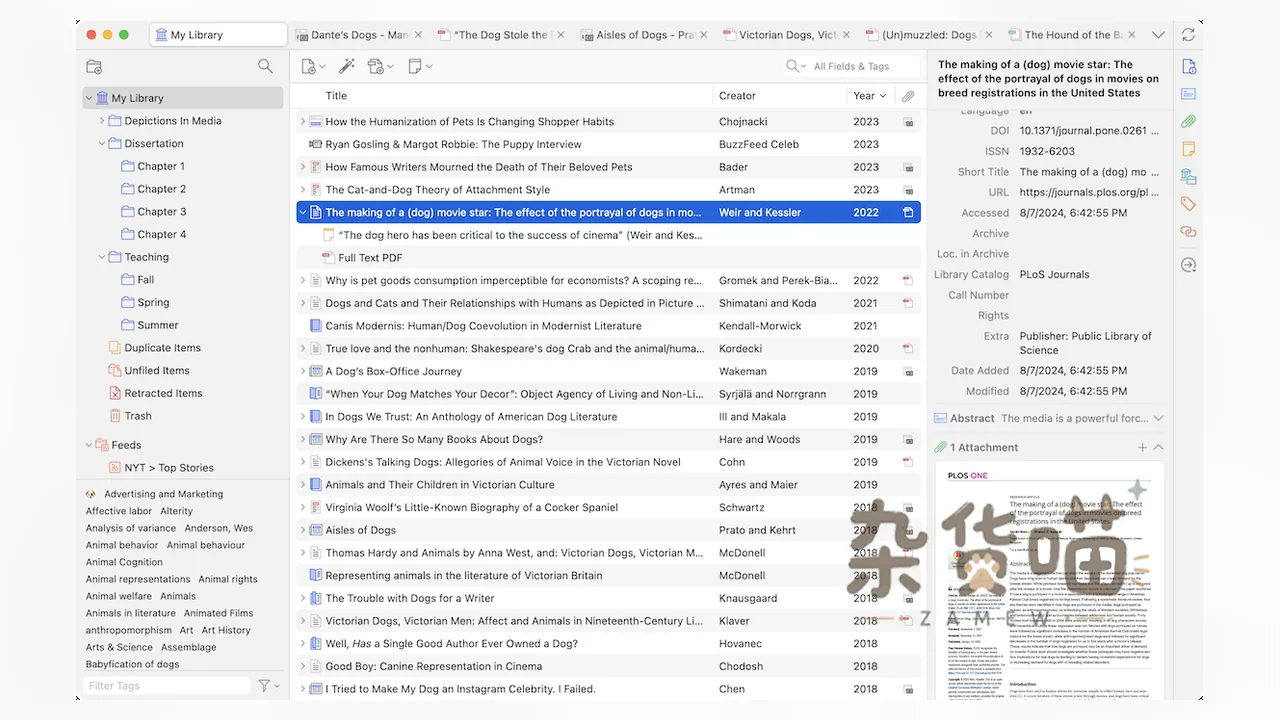The height and width of the screenshot is (720, 1280).
Task: Click the add attachment plus icon
Action: click(1142, 447)
